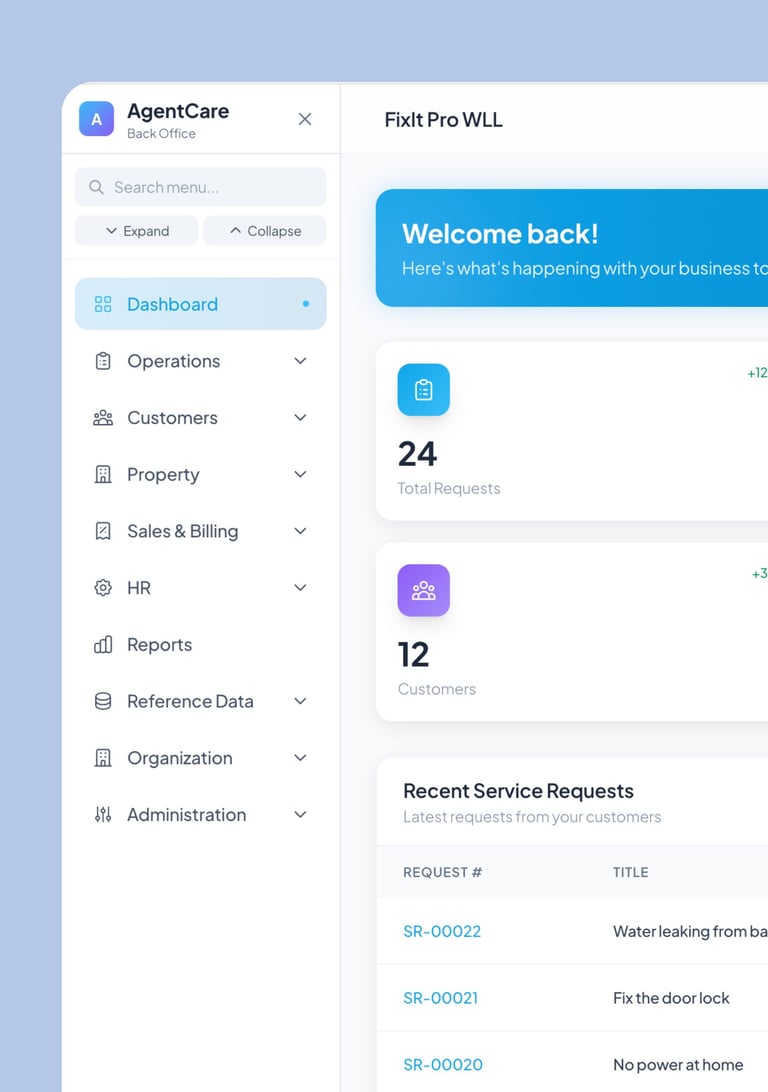This screenshot has height=1092, width=768.
Task: Click the blue Total Requests clipboard icon
Action: pos(423,390)
